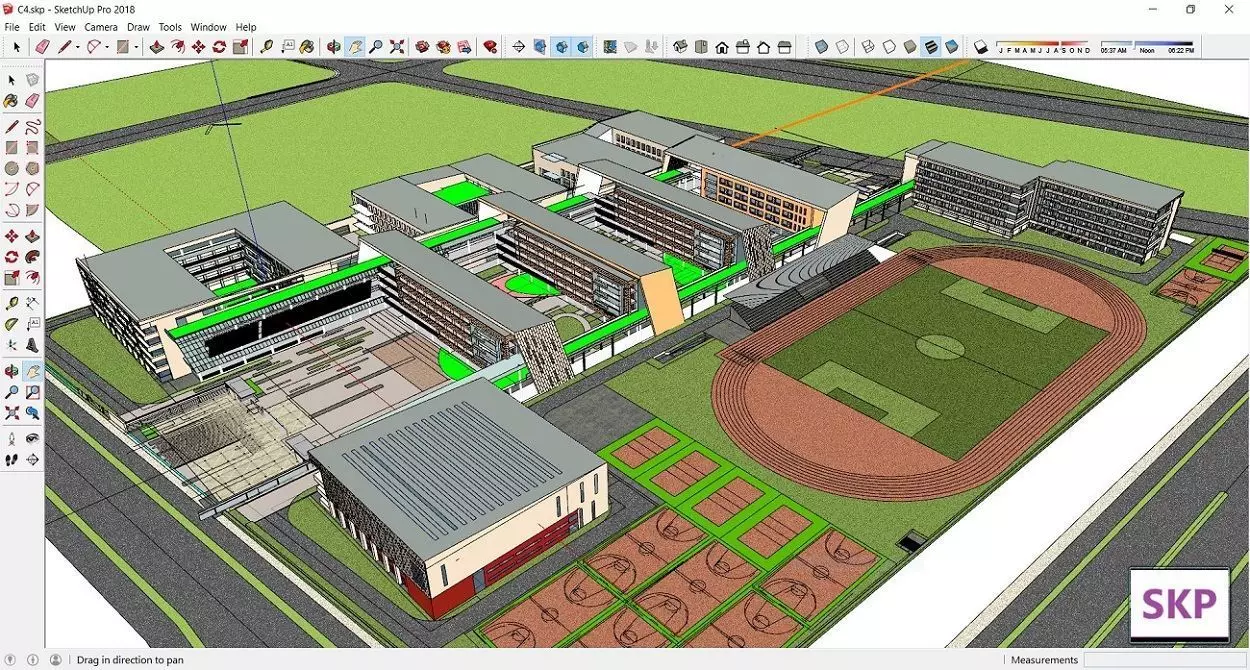Open the Draw menu
This screenshot has height=670, width=1250.
click(x=139, y=27)
